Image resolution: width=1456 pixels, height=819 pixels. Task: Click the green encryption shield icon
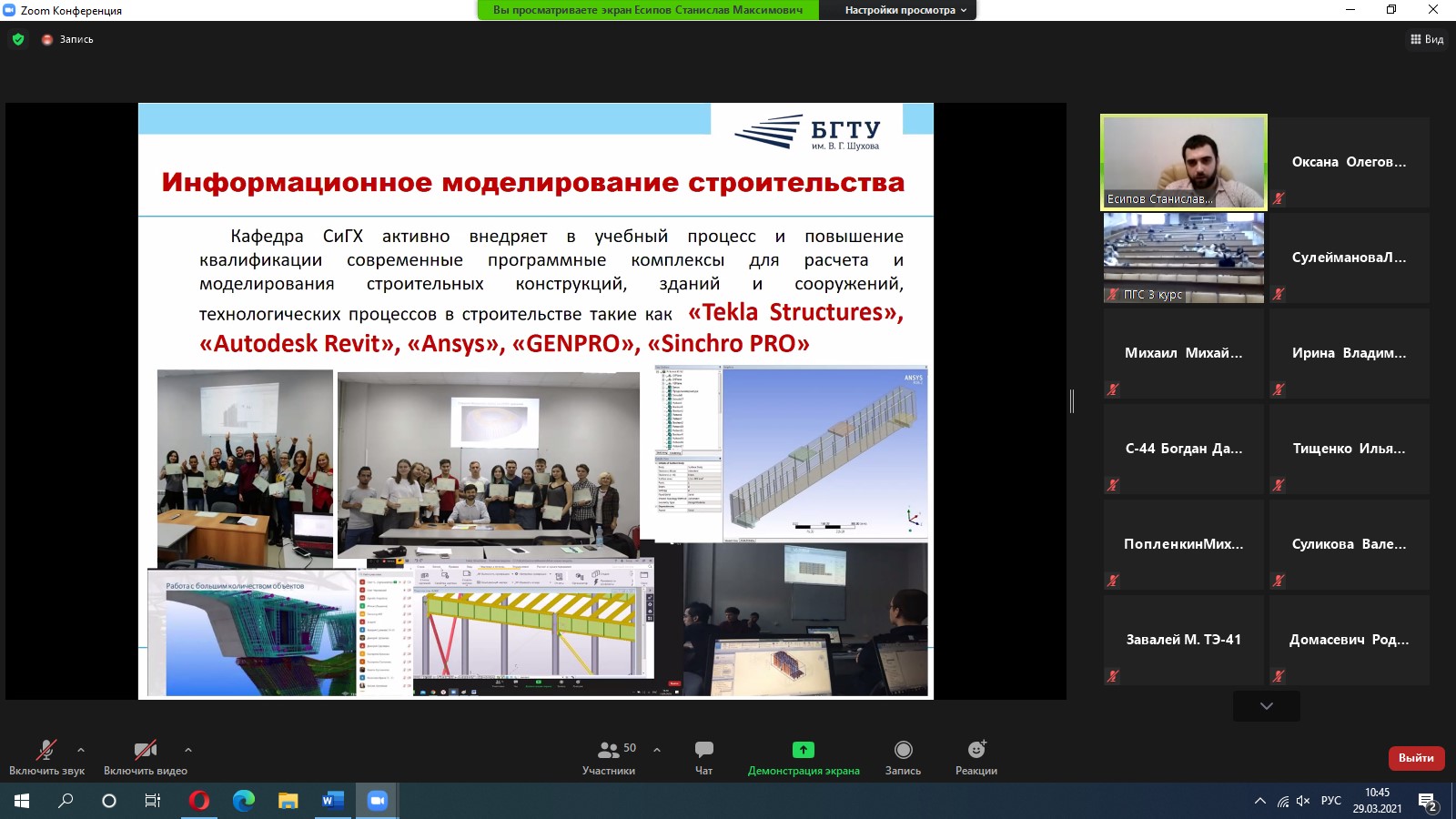(18, 39)
